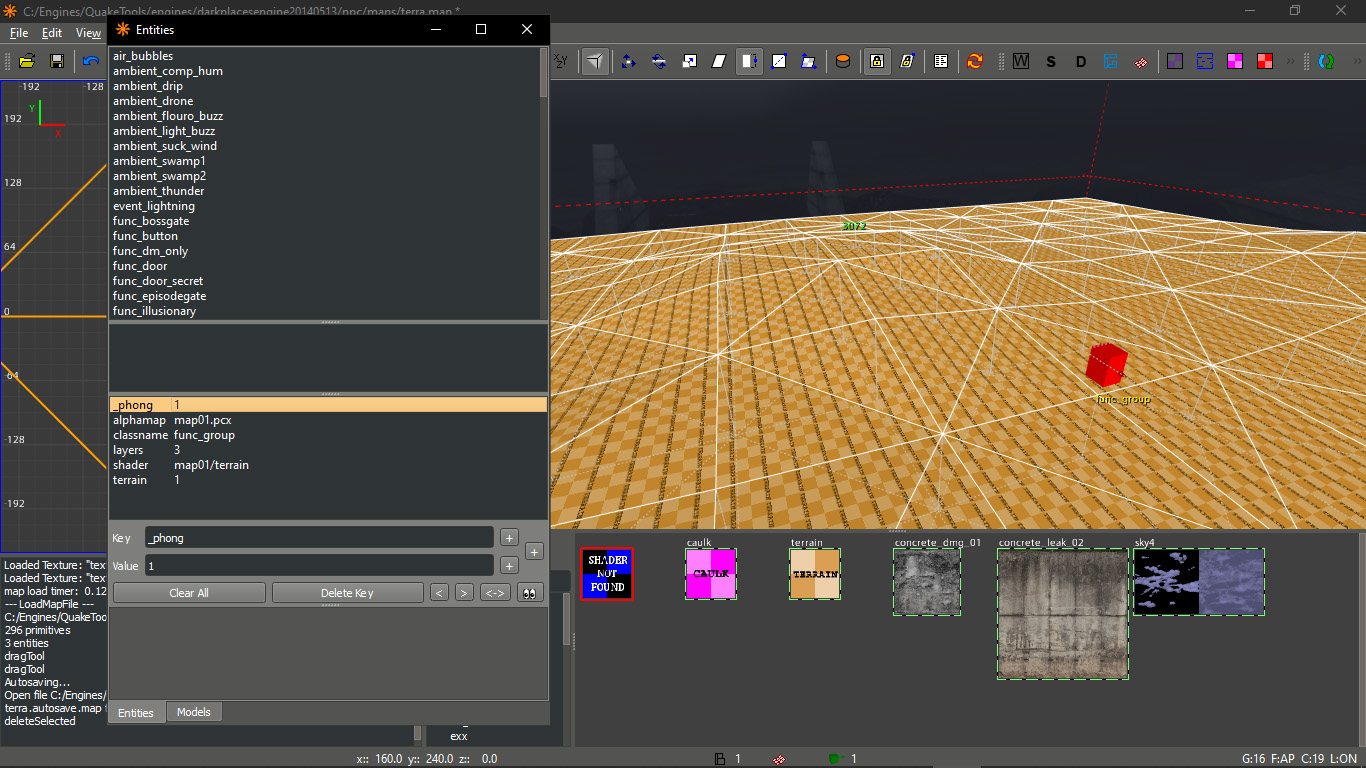
Task: Toggle the second padlock texture lock icon
Action: (907, 61)
